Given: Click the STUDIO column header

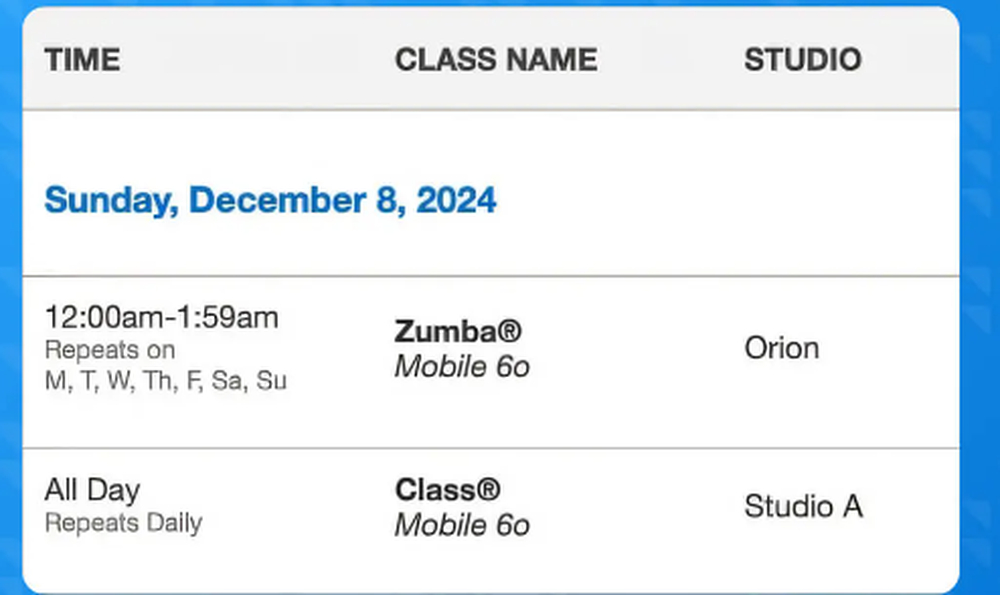Looking at the screenshot, I should (x=802, y=60).
